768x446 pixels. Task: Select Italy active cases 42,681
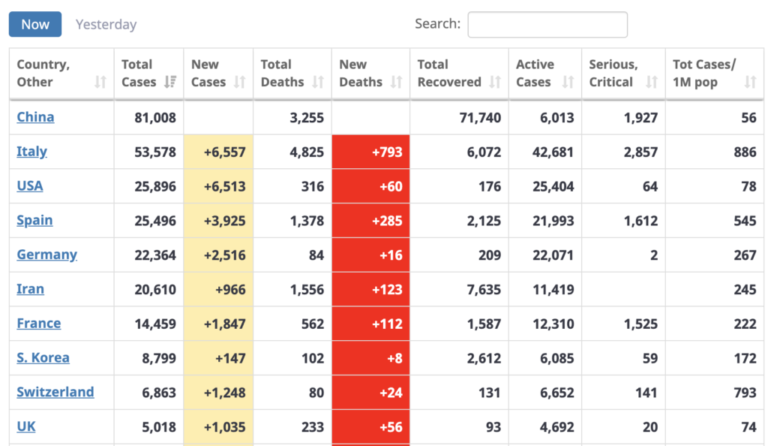(x=553, y=152)
